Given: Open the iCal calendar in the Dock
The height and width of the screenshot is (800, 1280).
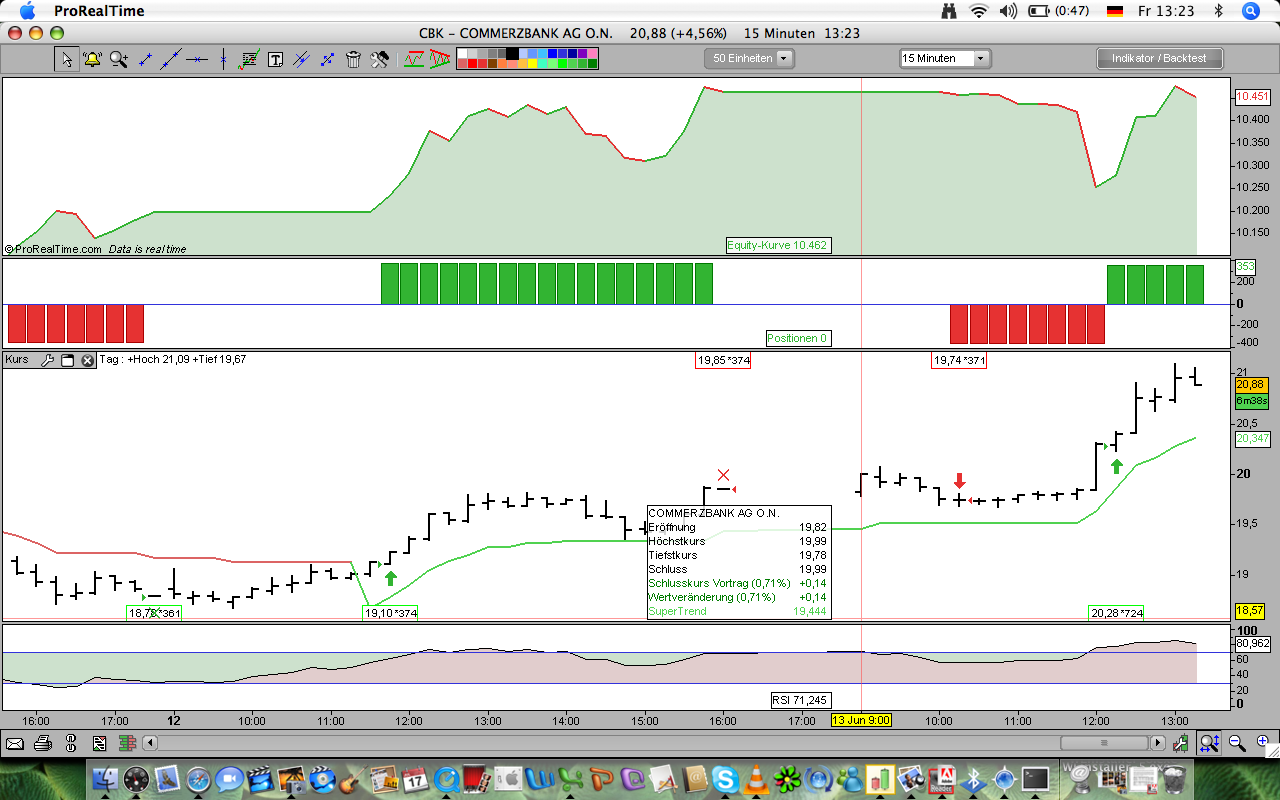Looking at the screenshot, I should point(415,779).
